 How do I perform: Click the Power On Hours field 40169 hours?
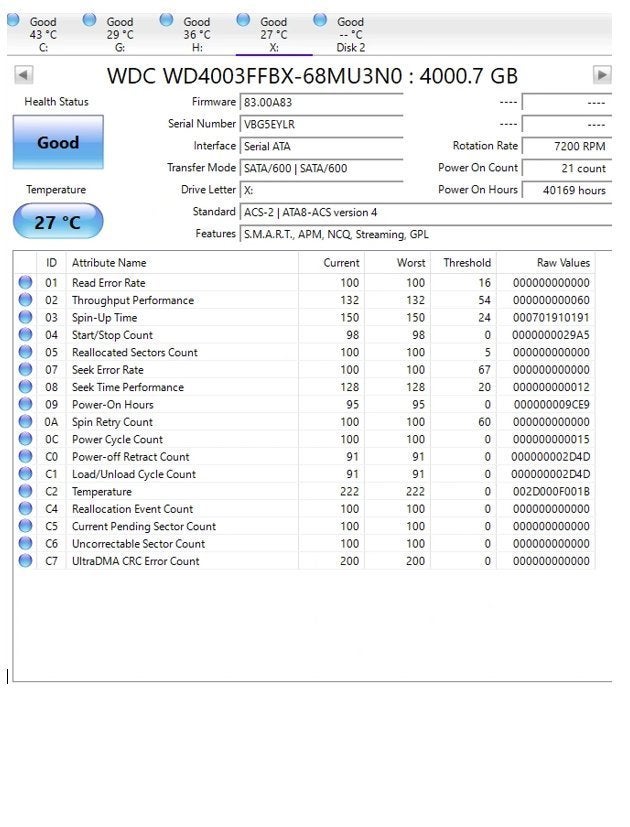[567, 190]
